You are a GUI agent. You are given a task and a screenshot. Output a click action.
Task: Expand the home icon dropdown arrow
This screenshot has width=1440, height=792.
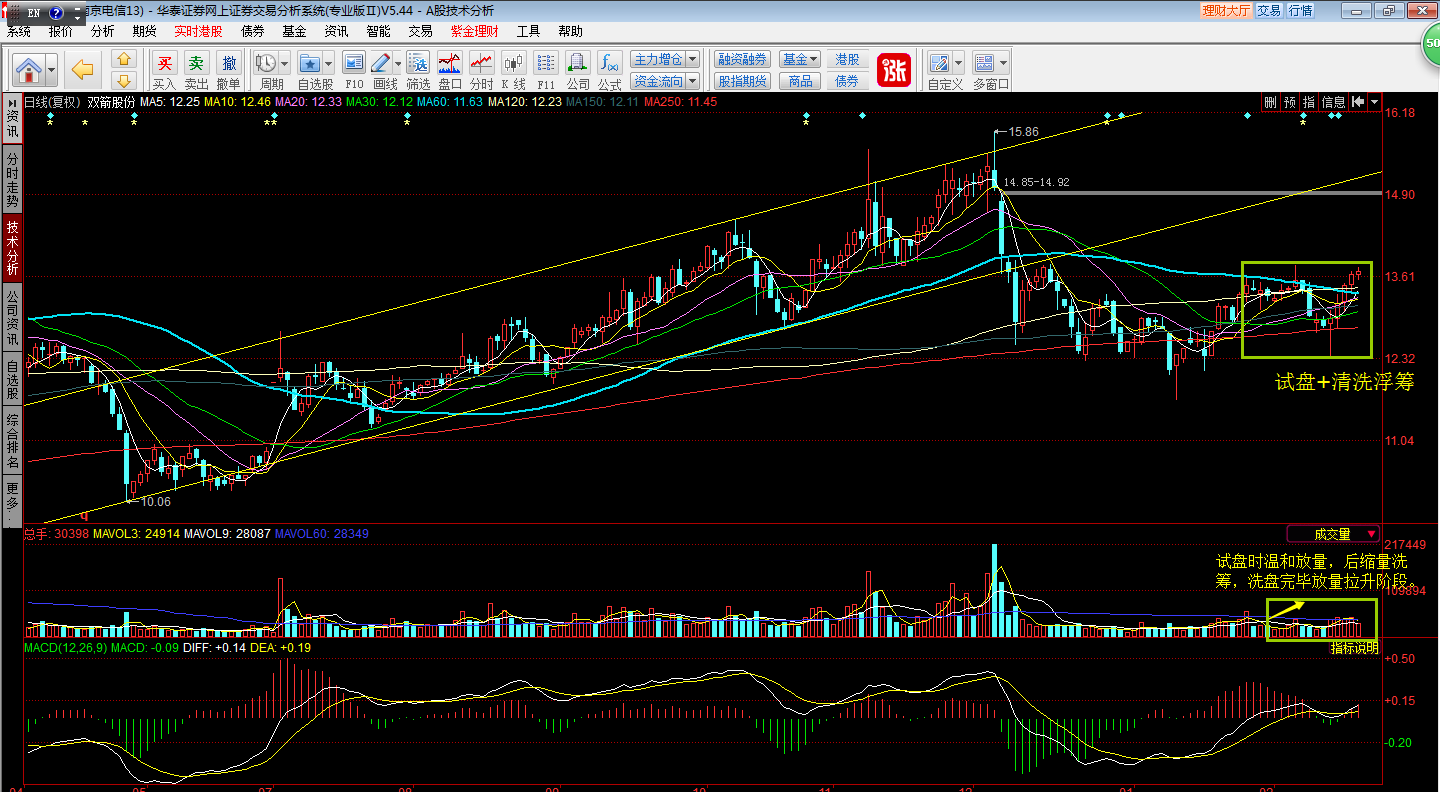[51, 70]
